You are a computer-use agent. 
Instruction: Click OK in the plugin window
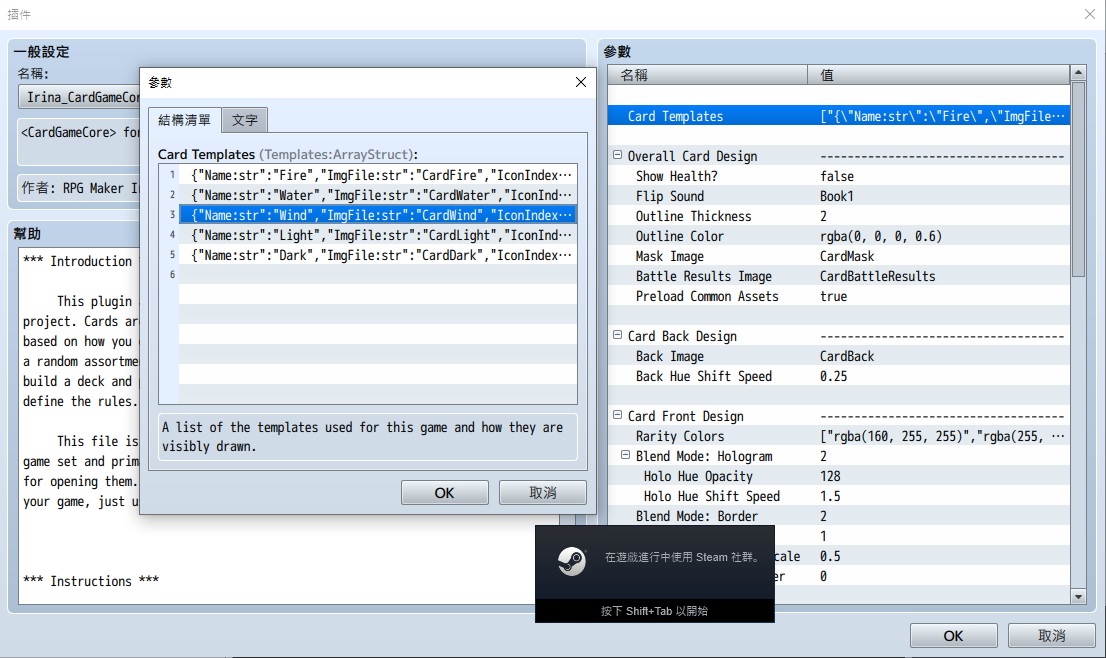point(953,636)
